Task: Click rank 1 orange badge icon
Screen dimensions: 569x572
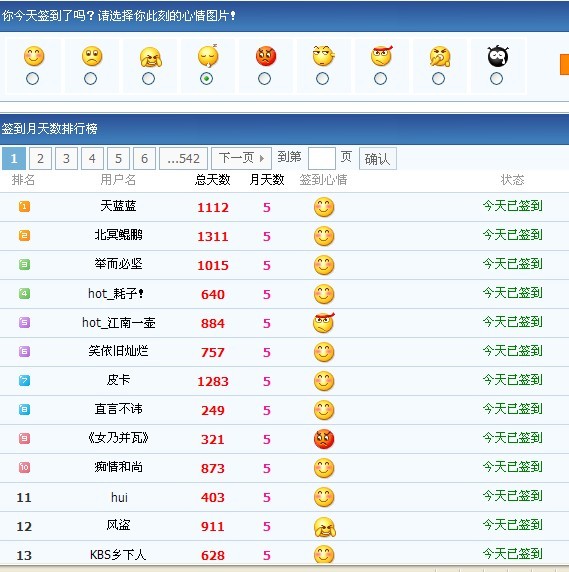Action: click(24, 206)
